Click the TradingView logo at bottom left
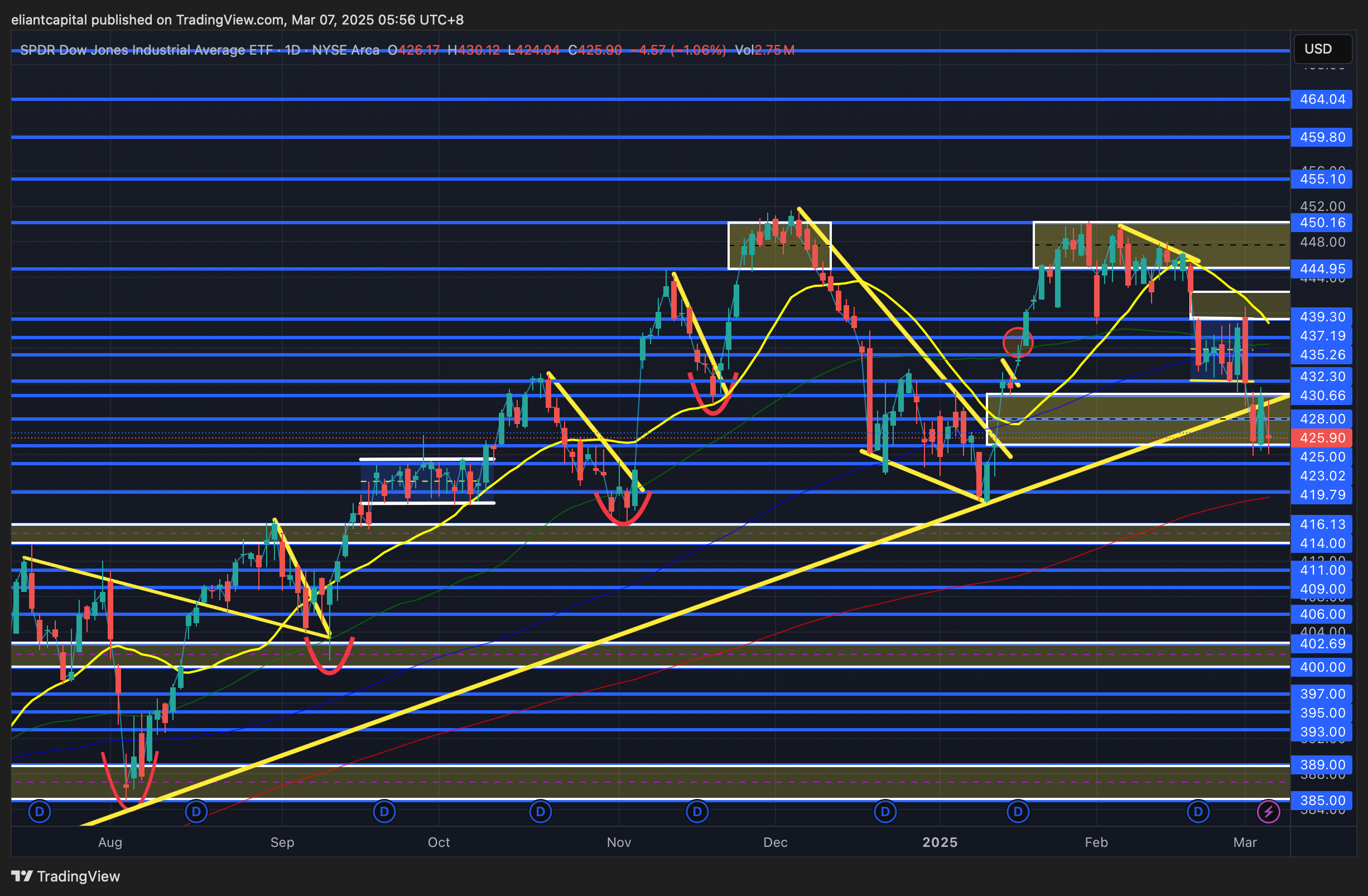 tap(65, 876)
